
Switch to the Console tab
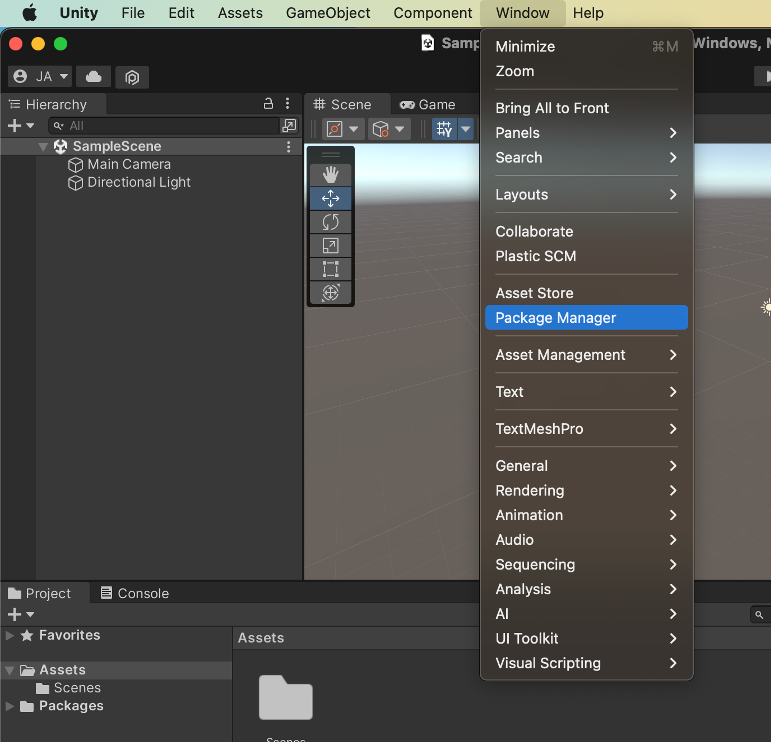click(135, 593)
